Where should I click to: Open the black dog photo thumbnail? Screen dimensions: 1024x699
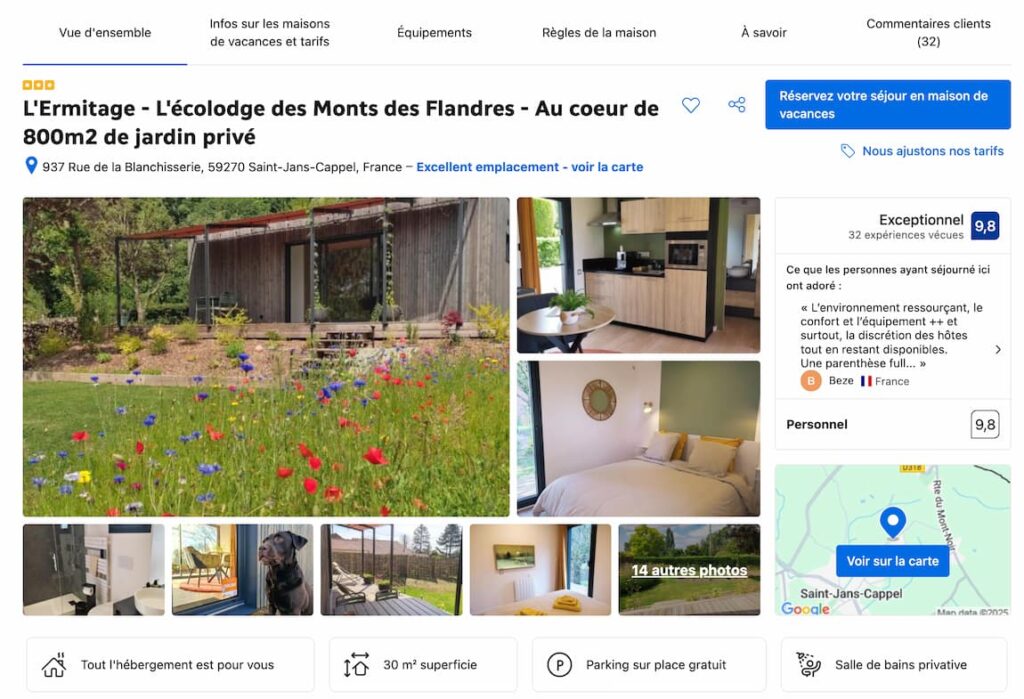(242, 570)
